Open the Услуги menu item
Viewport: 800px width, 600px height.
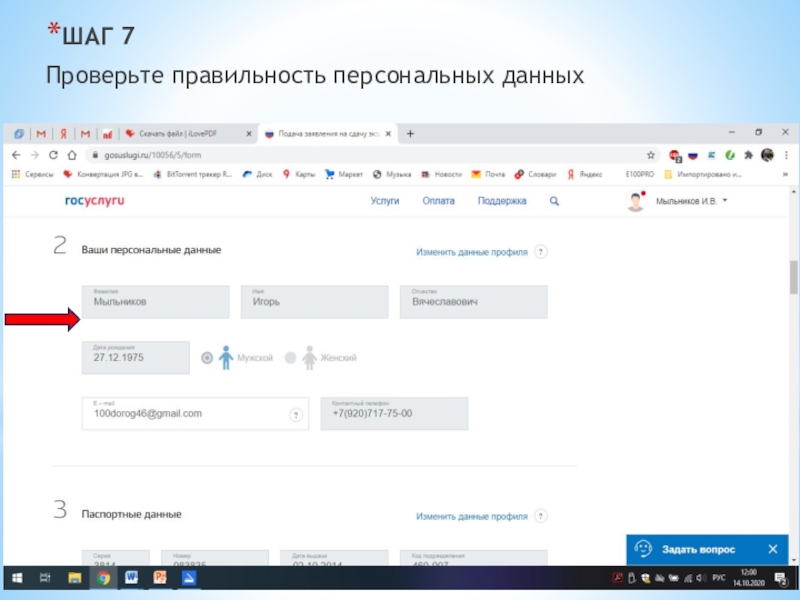[385, 201]
